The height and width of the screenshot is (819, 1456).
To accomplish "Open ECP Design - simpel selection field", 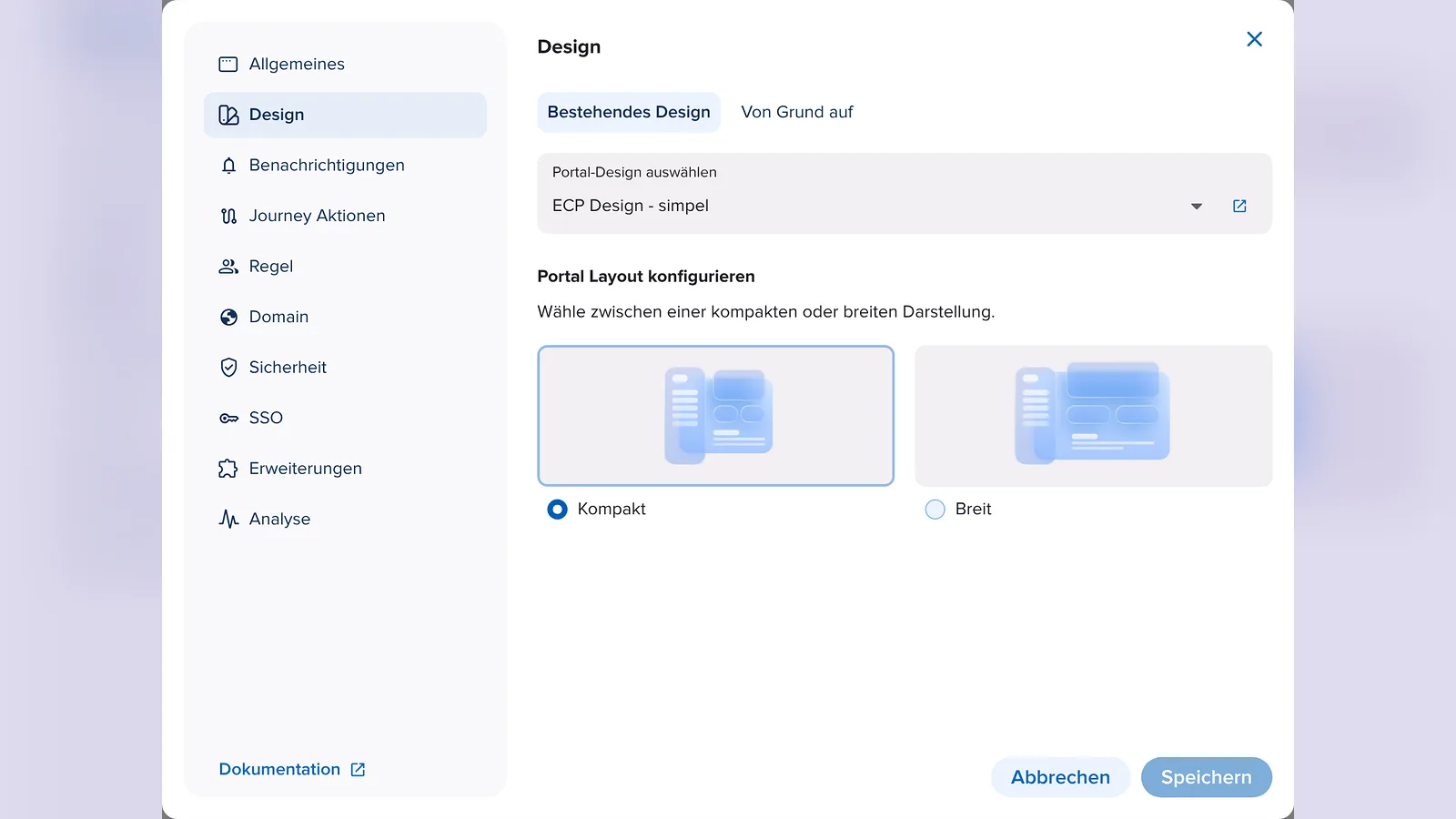I will pyautogui.click(x=905, y=194).
